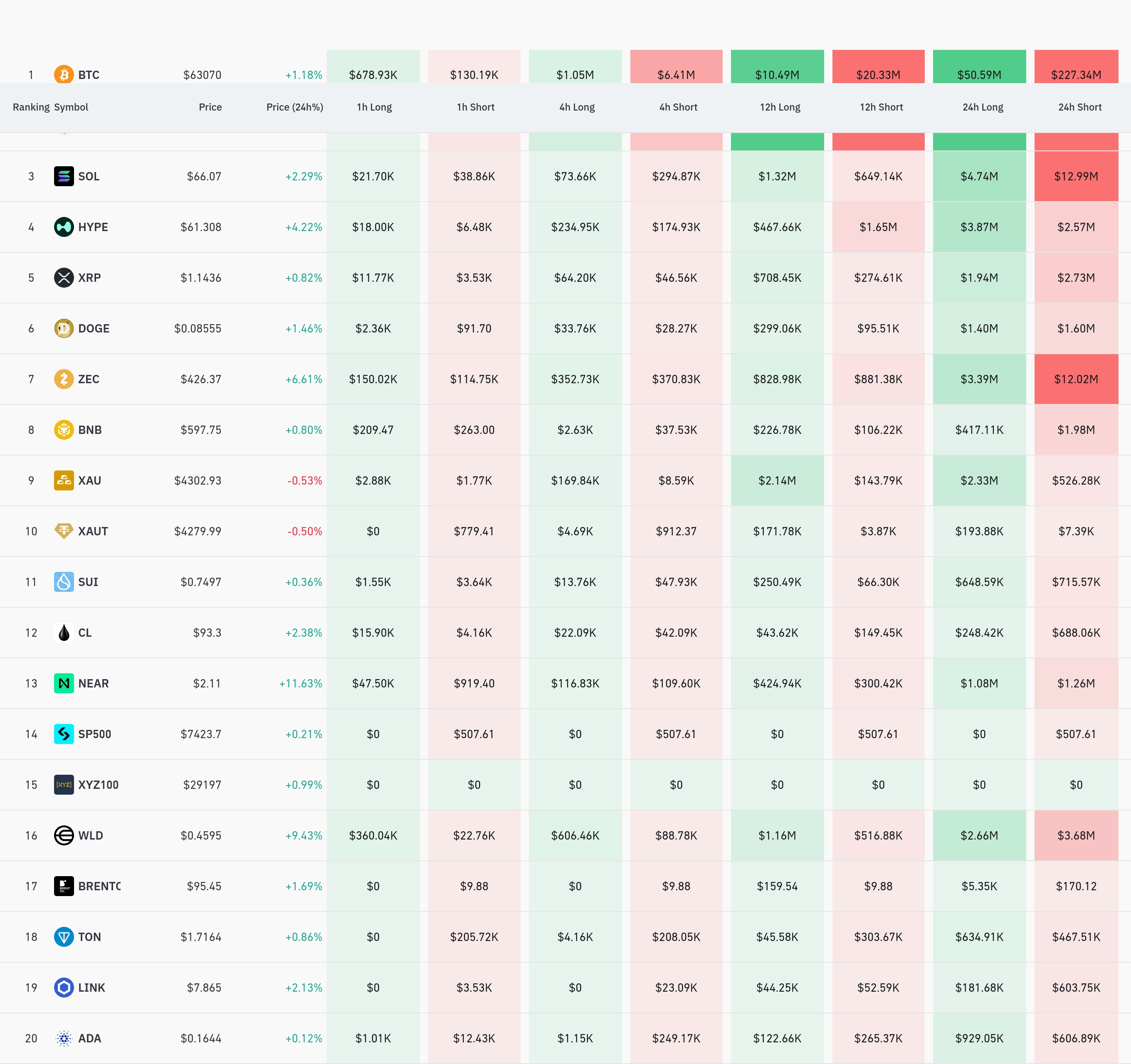This screenshot has height=1064, width=1131.
Task: Sort table by Ranking header
Action: click(x=31, y=107)
